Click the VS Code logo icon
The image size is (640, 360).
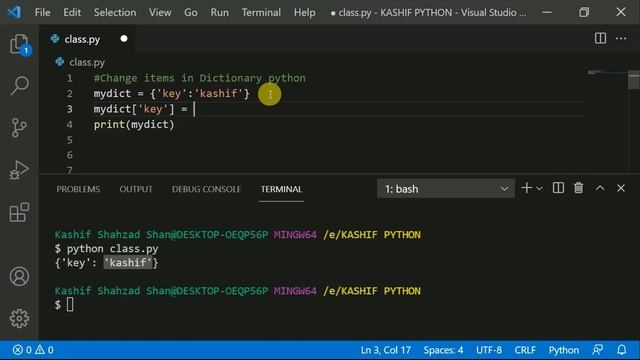[x=14, y=12]
